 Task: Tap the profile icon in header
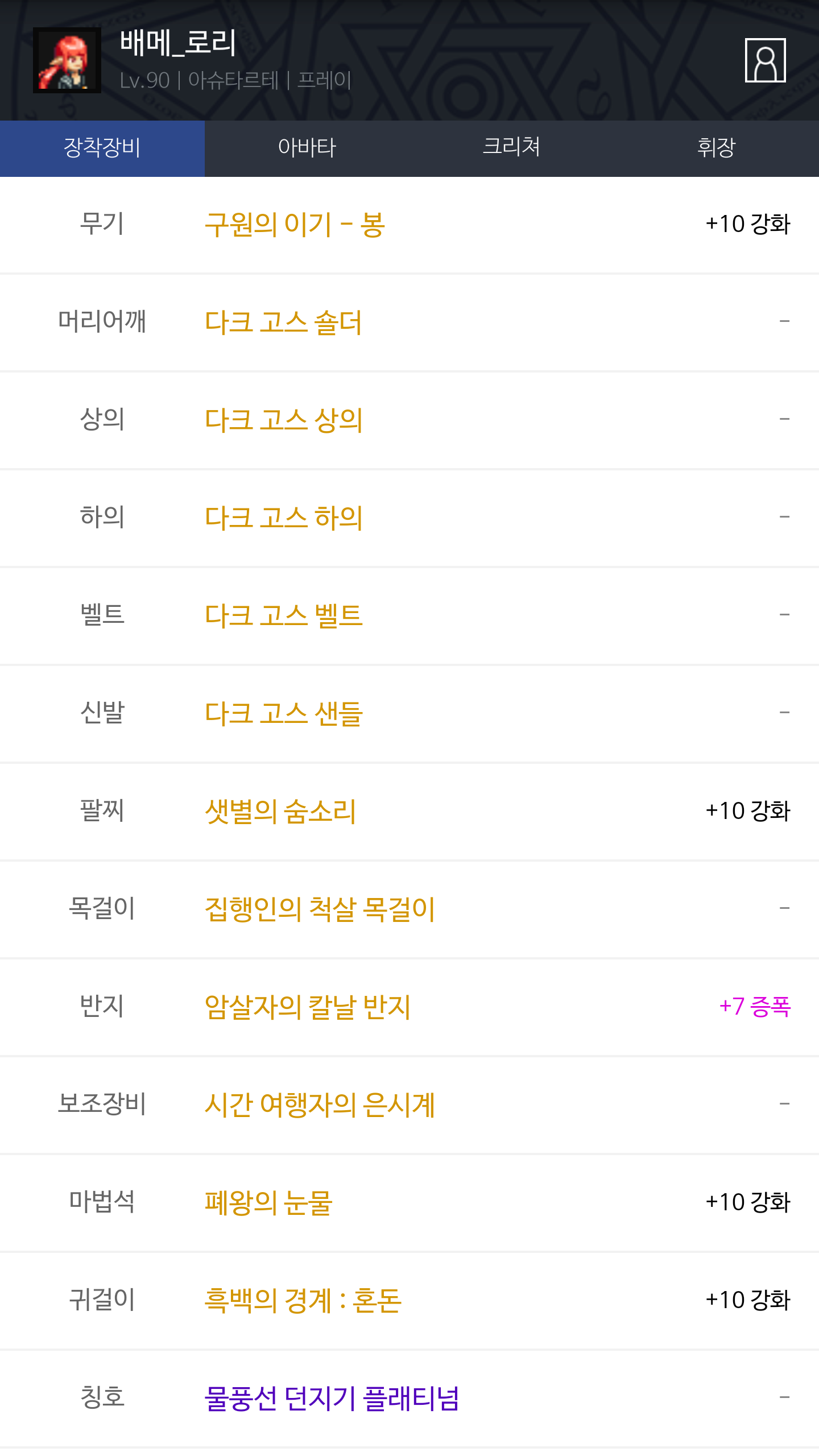[x=765, y=60]
